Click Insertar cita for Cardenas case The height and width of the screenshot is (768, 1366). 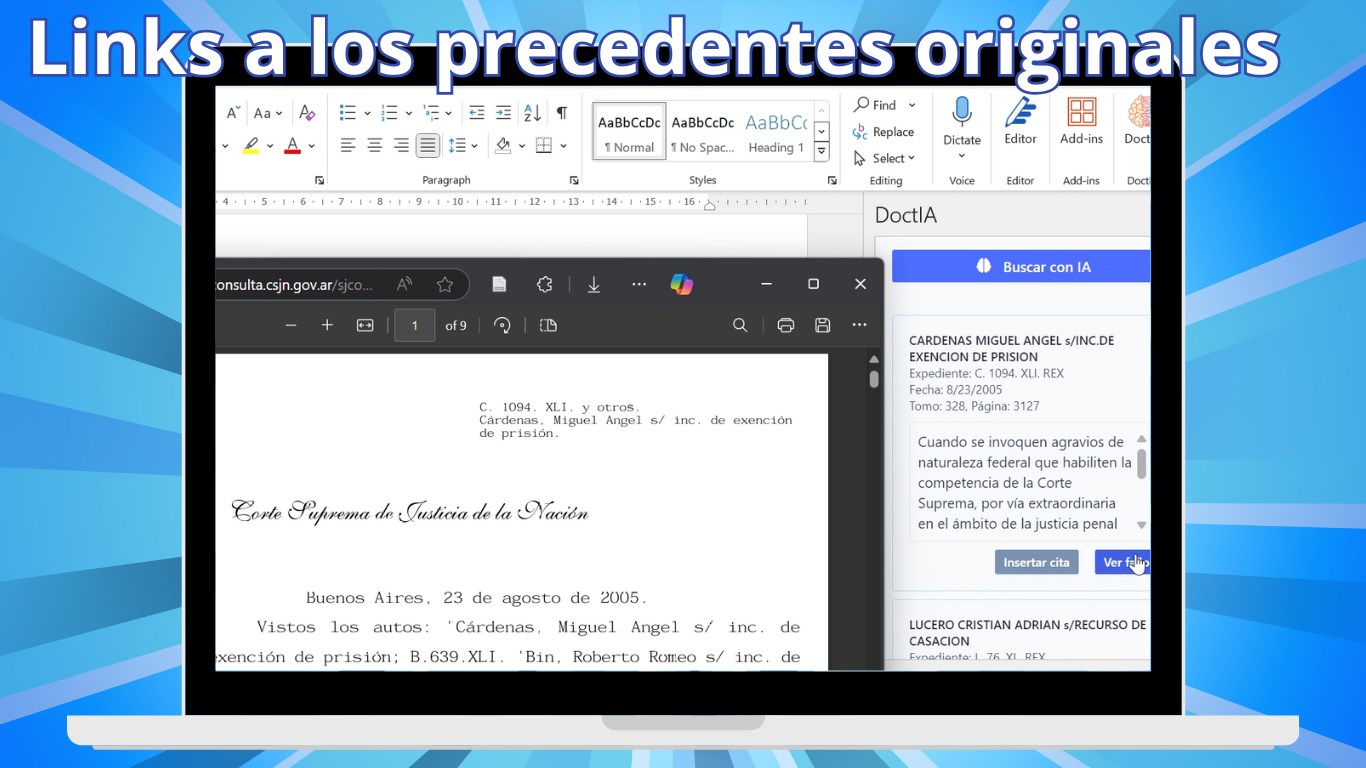pos(1036,562)
